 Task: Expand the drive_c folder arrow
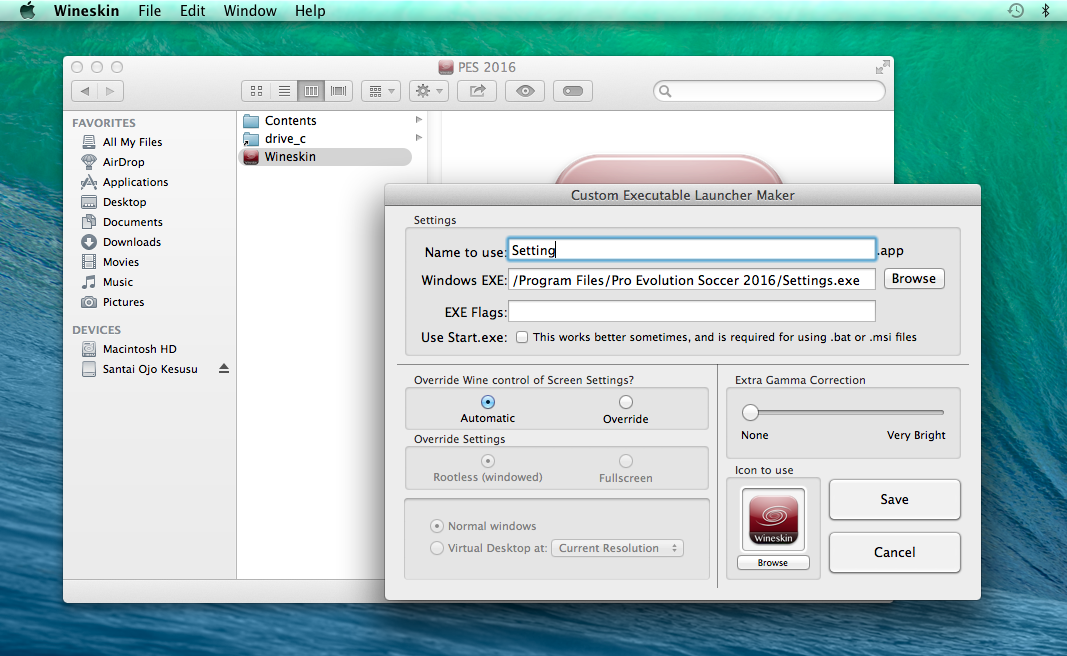(418, 137)
